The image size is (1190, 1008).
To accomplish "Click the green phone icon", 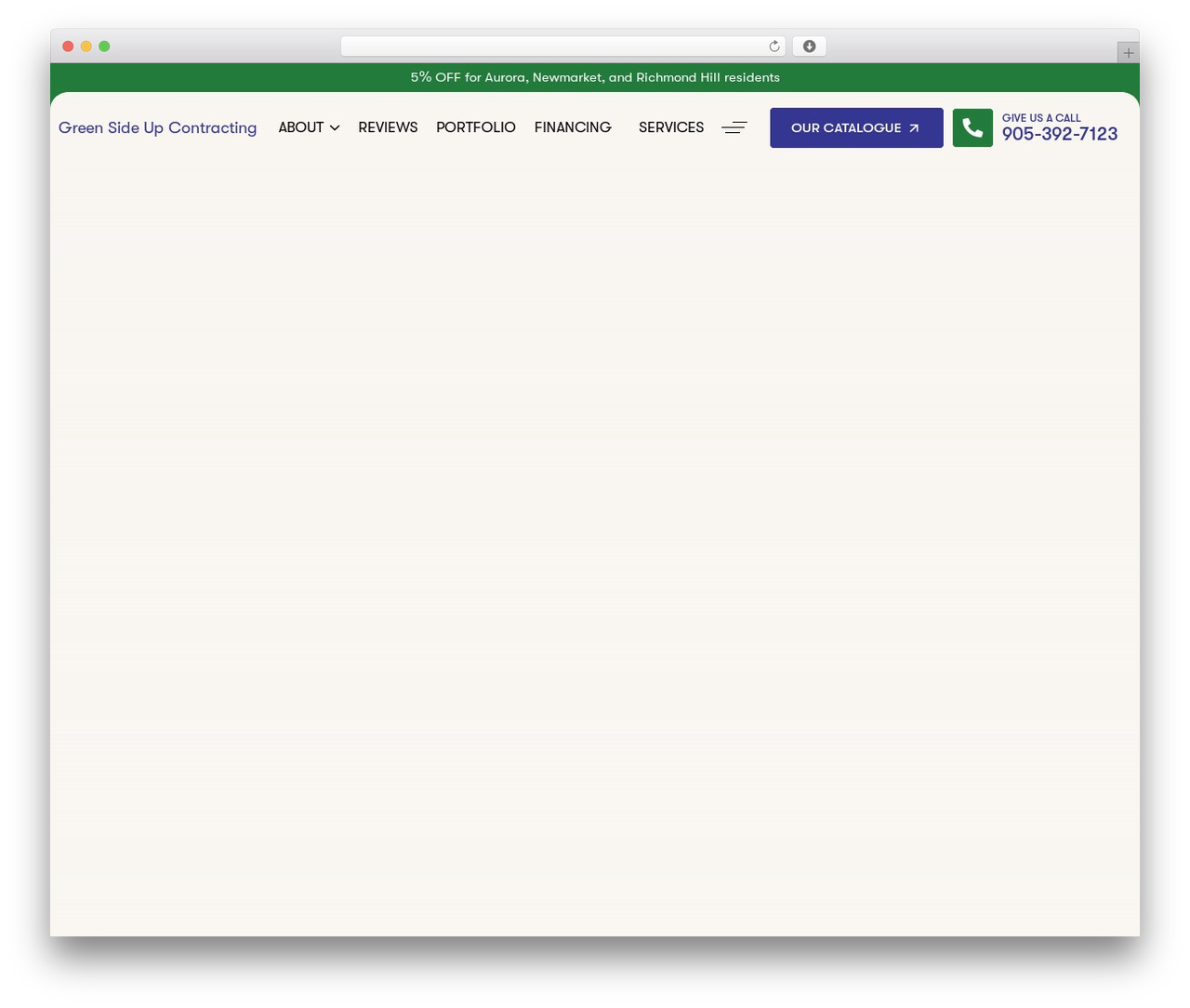I will point(972,127).
